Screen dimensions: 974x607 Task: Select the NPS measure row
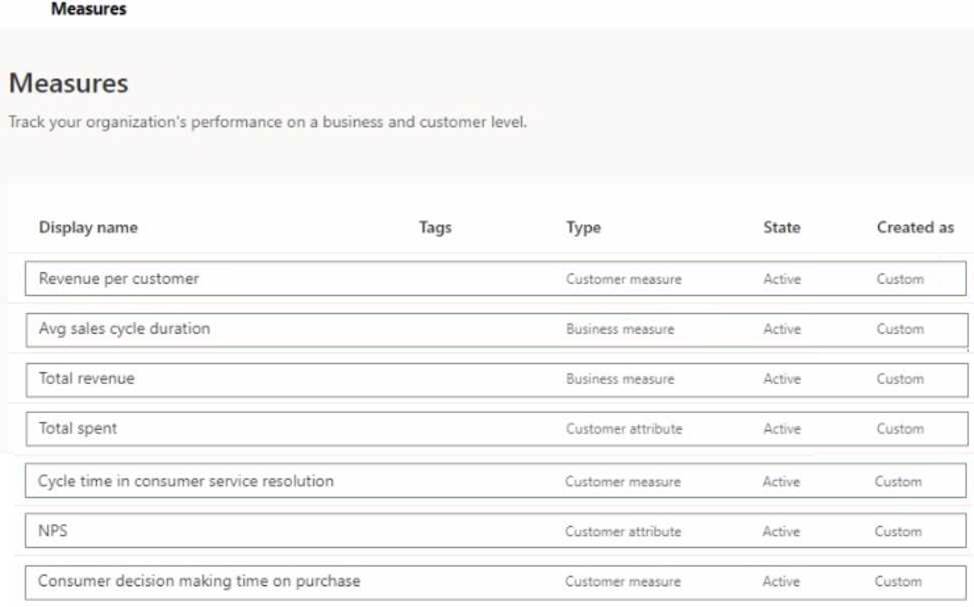point(496,531)
